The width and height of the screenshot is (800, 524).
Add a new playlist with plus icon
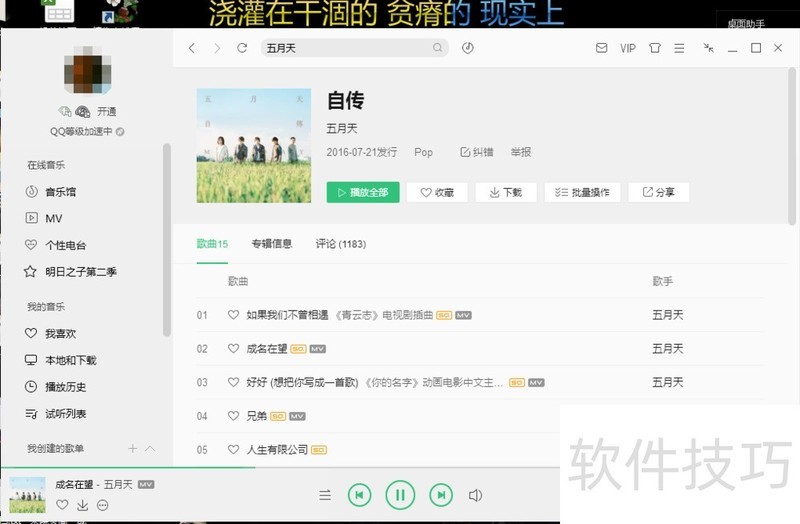pos(133,448)
